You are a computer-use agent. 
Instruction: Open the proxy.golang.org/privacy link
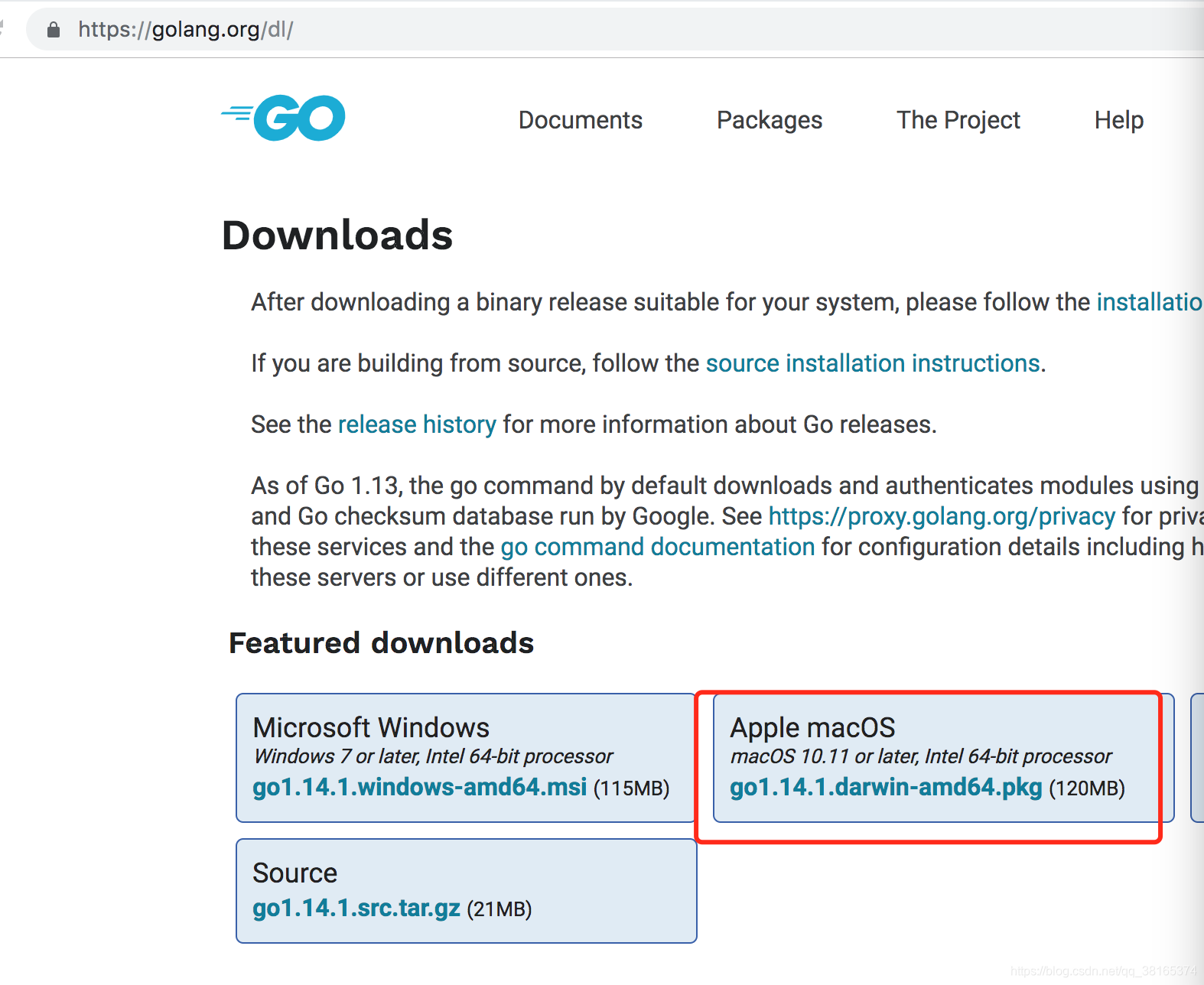click(942, 516)
